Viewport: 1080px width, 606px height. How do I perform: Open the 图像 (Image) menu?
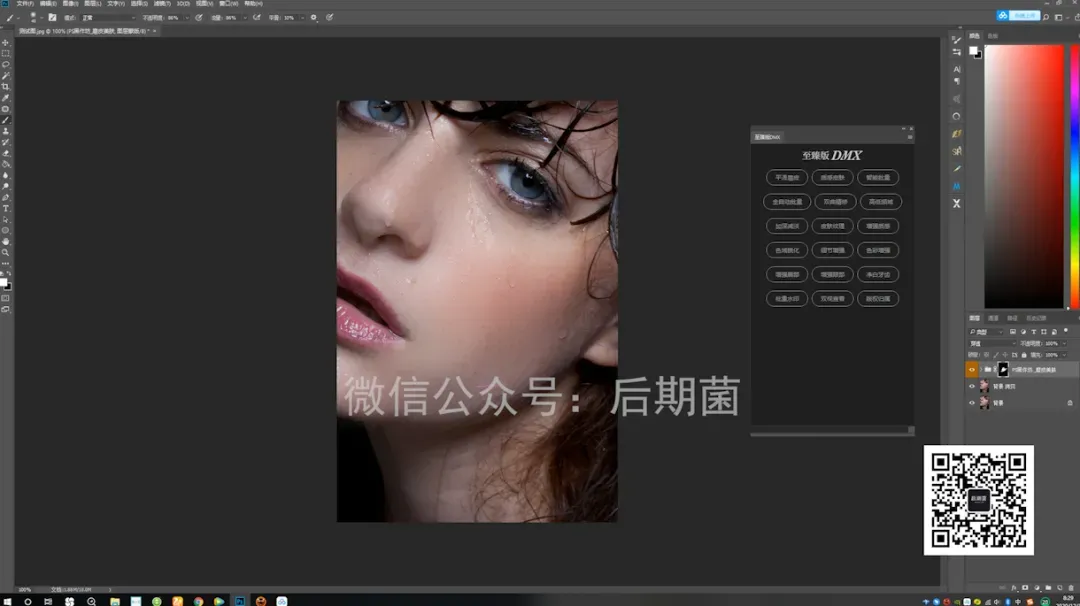[70, 3]
